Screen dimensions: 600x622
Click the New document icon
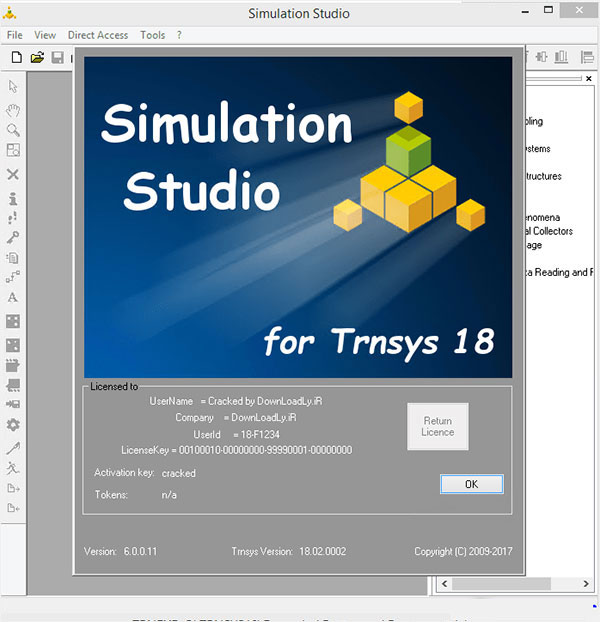point(15,57)
